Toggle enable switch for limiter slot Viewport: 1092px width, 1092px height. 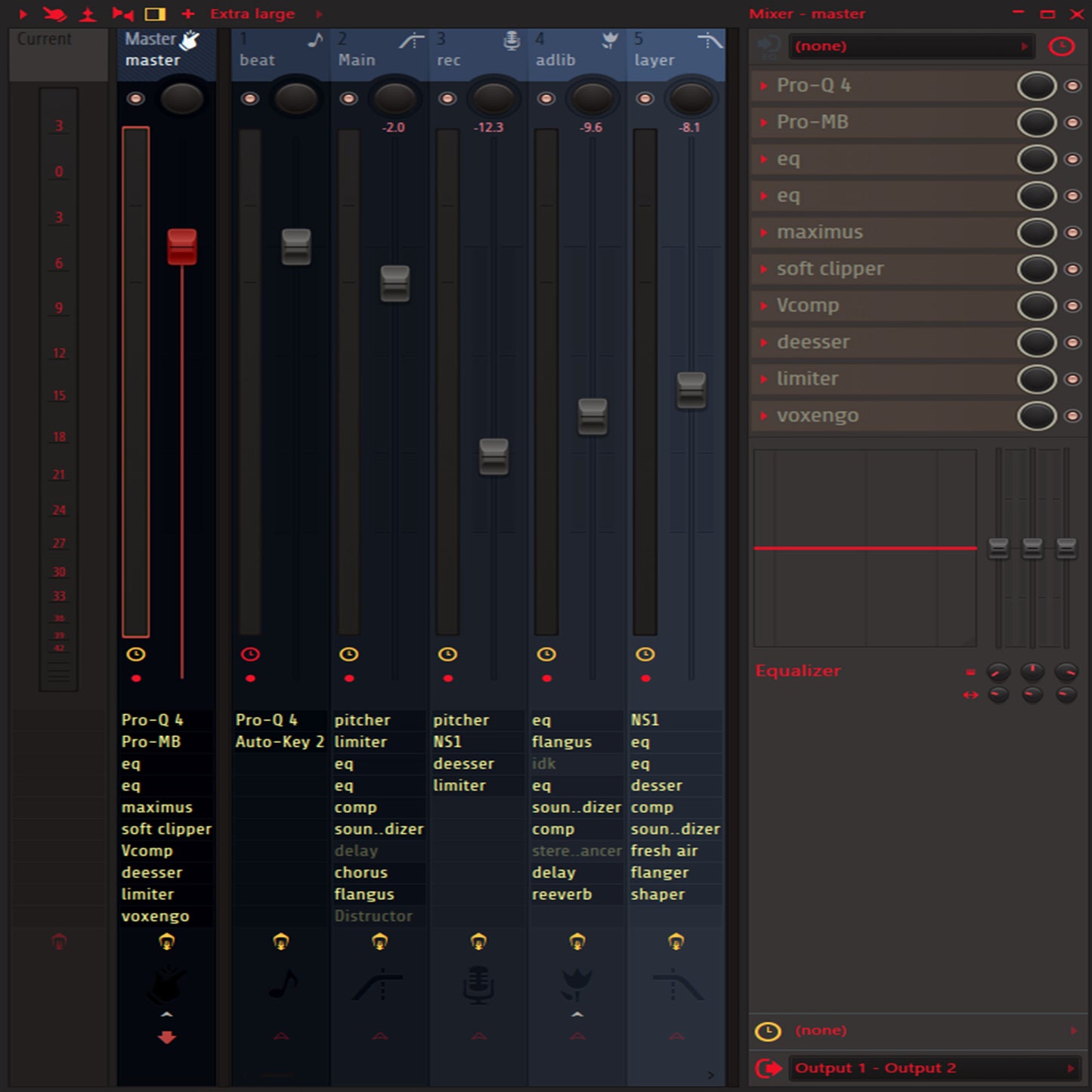click(1072, 379)
